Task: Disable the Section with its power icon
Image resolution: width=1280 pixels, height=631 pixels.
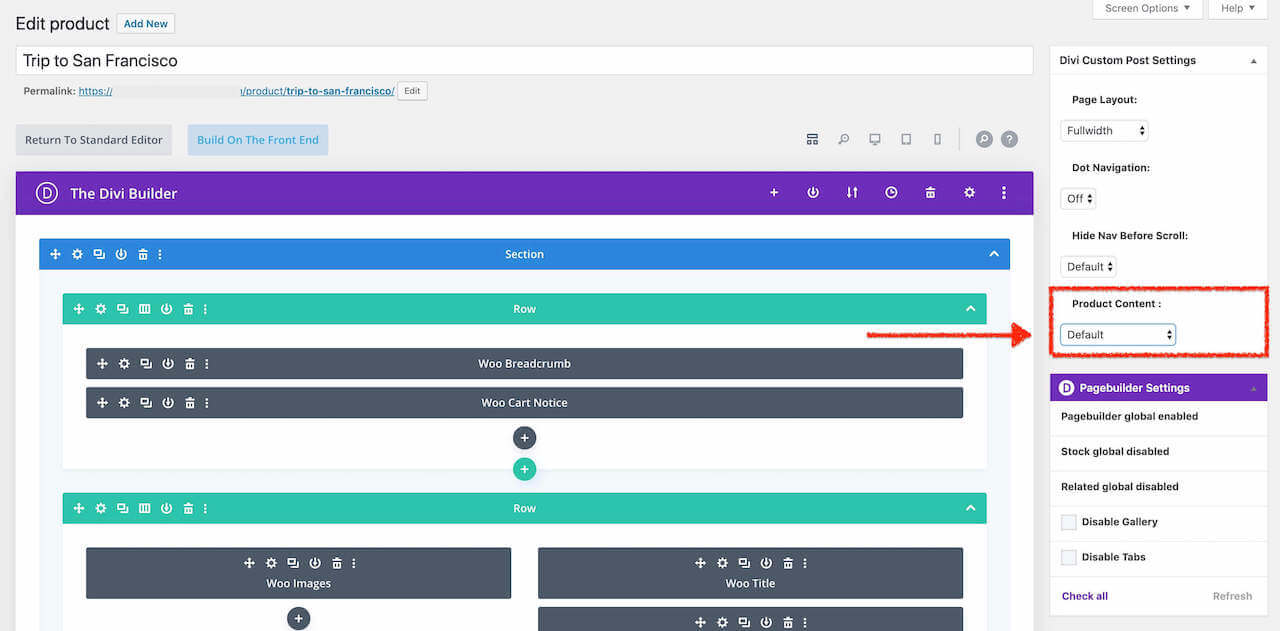Action: click(121, 254)
